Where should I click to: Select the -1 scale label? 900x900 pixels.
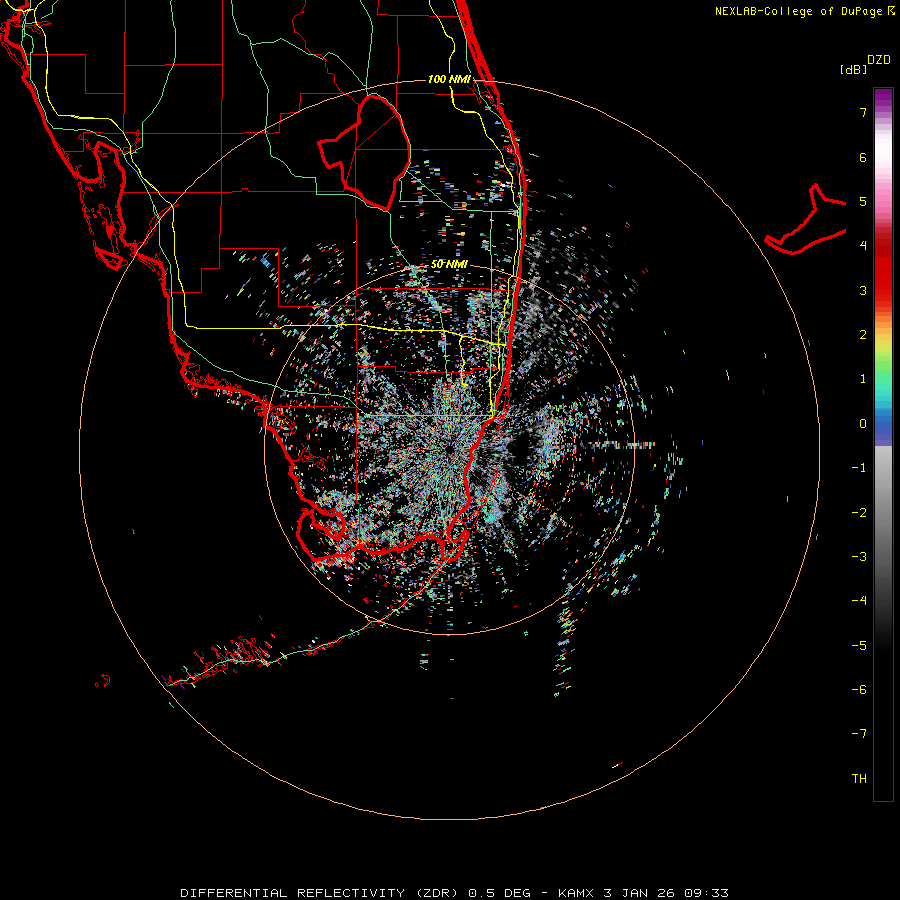(859, 468)
